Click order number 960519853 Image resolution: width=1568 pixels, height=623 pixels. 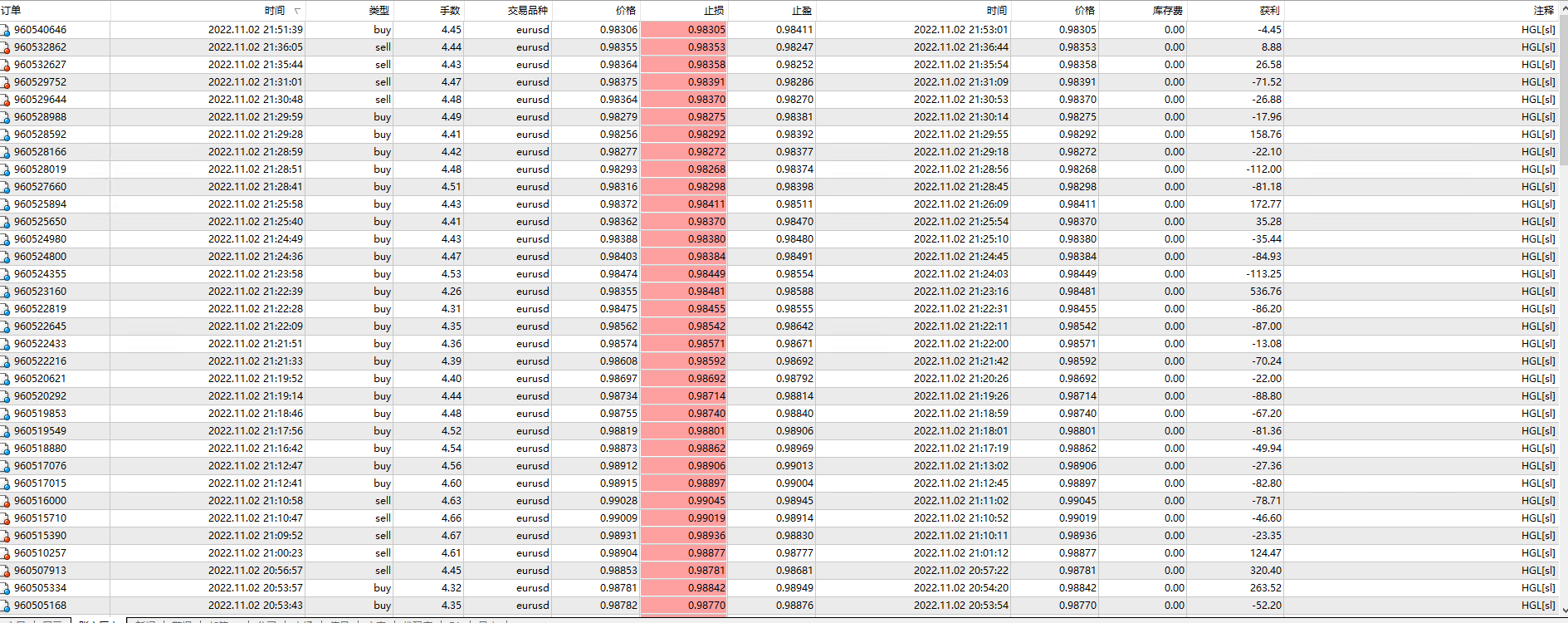(40, 414)
